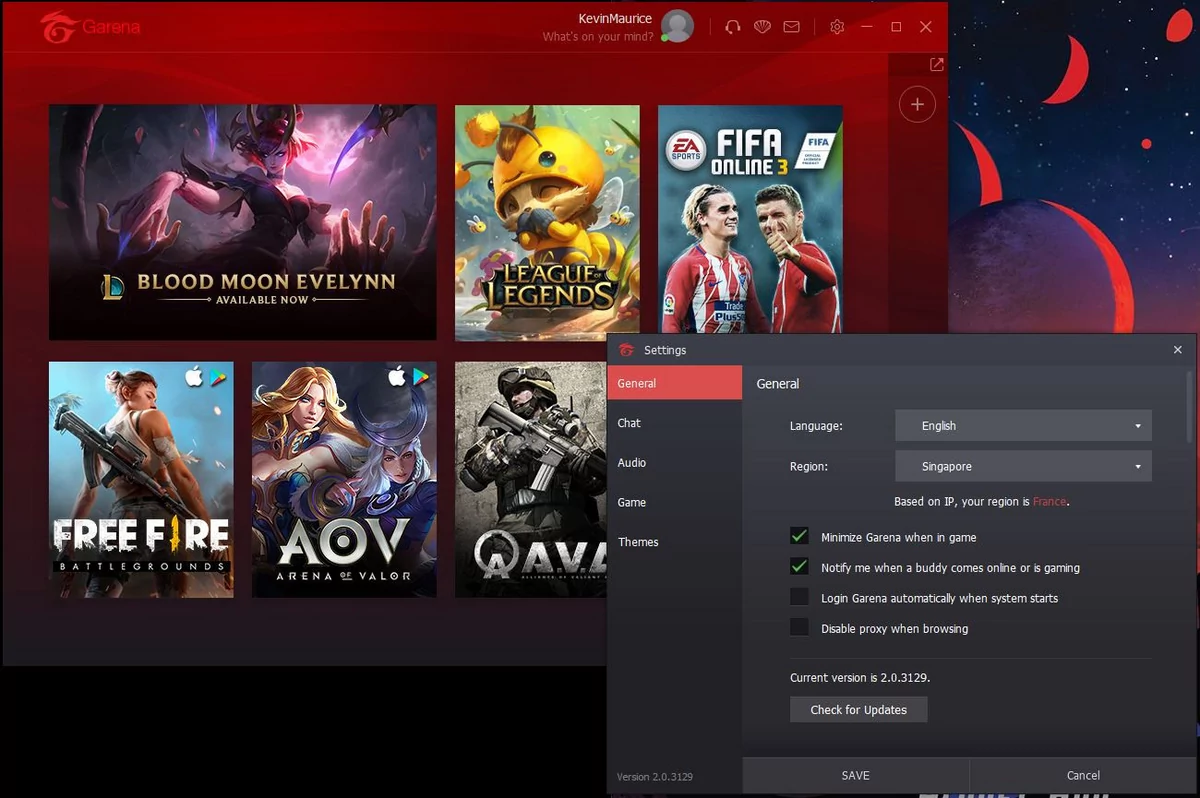Viewport: 1200px width, 798px height.
Task: Click the "Current version is 2.0.3129." text
Action: click(x=860, y=677)
